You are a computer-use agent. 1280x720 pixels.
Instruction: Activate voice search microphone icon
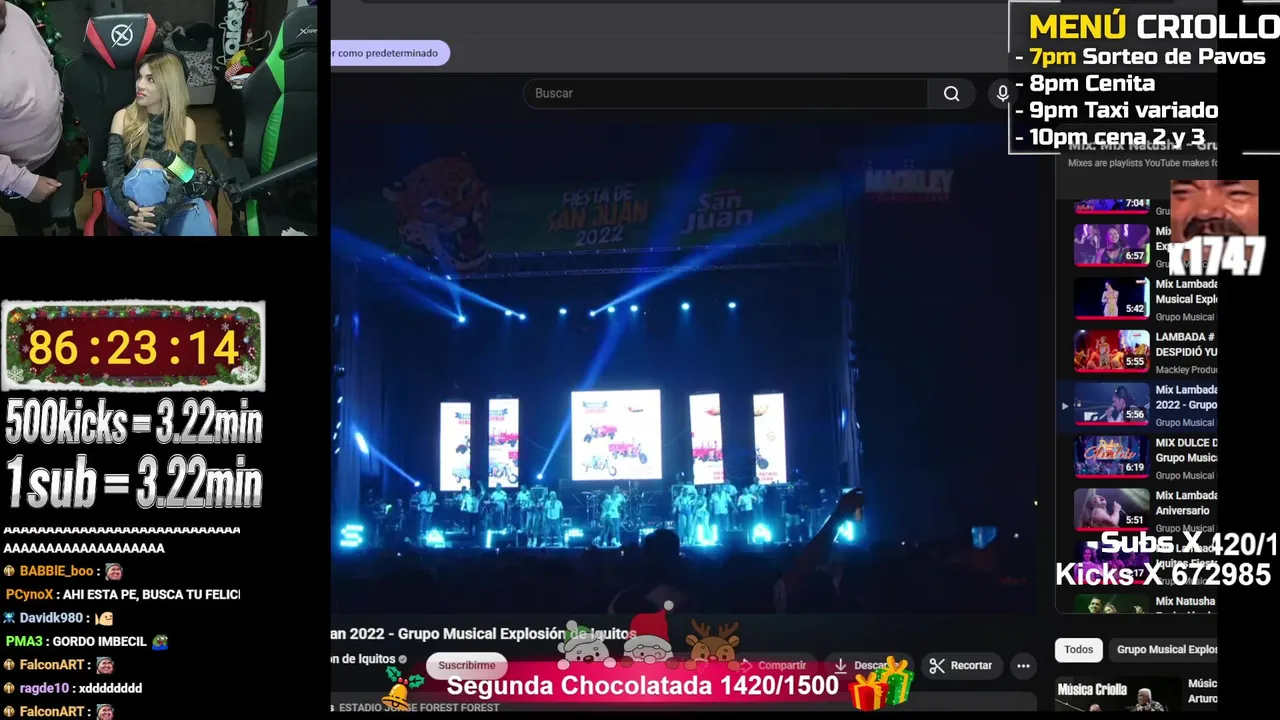[1002, 93]
